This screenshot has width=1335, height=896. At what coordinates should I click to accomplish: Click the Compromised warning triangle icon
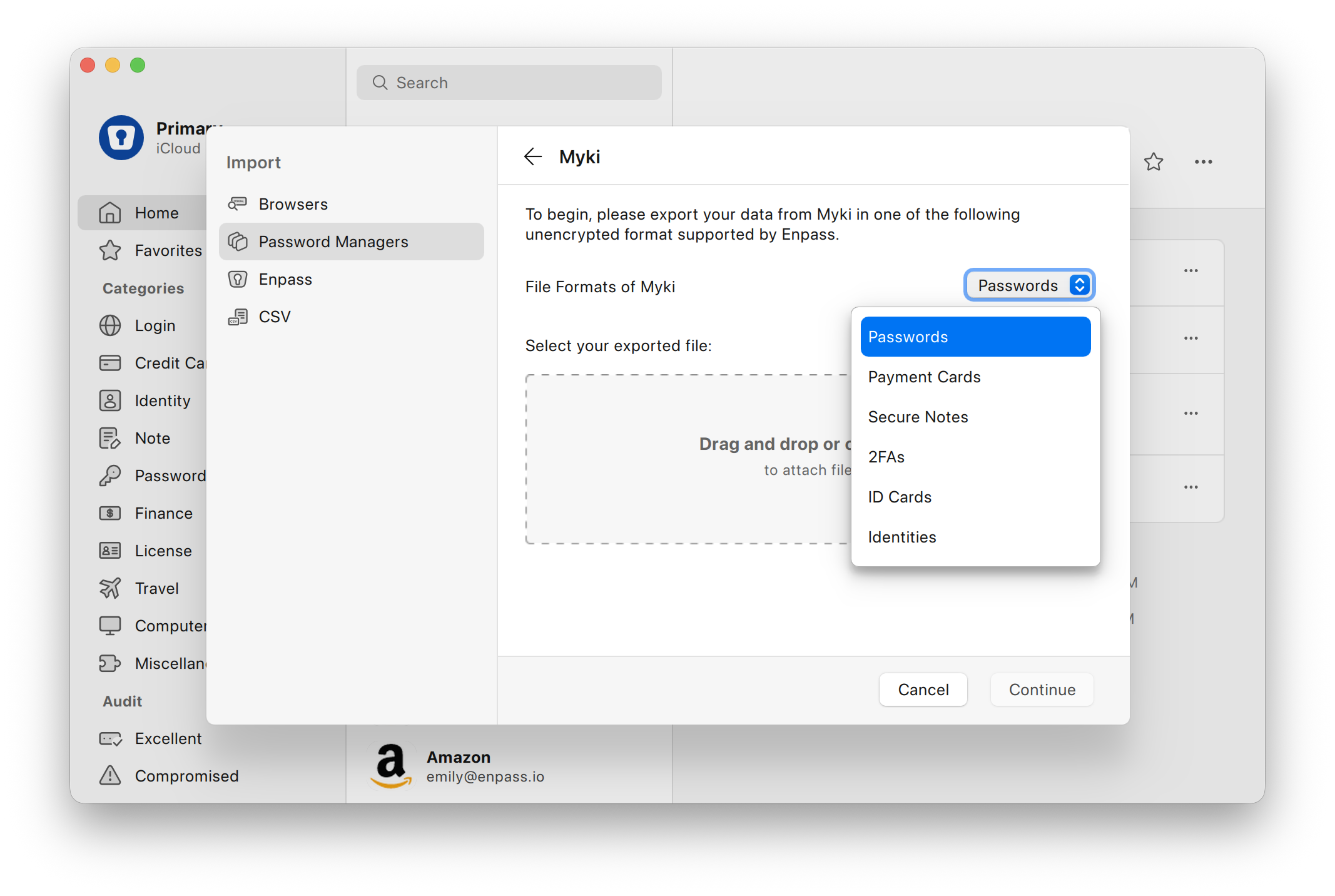(110, 775)
